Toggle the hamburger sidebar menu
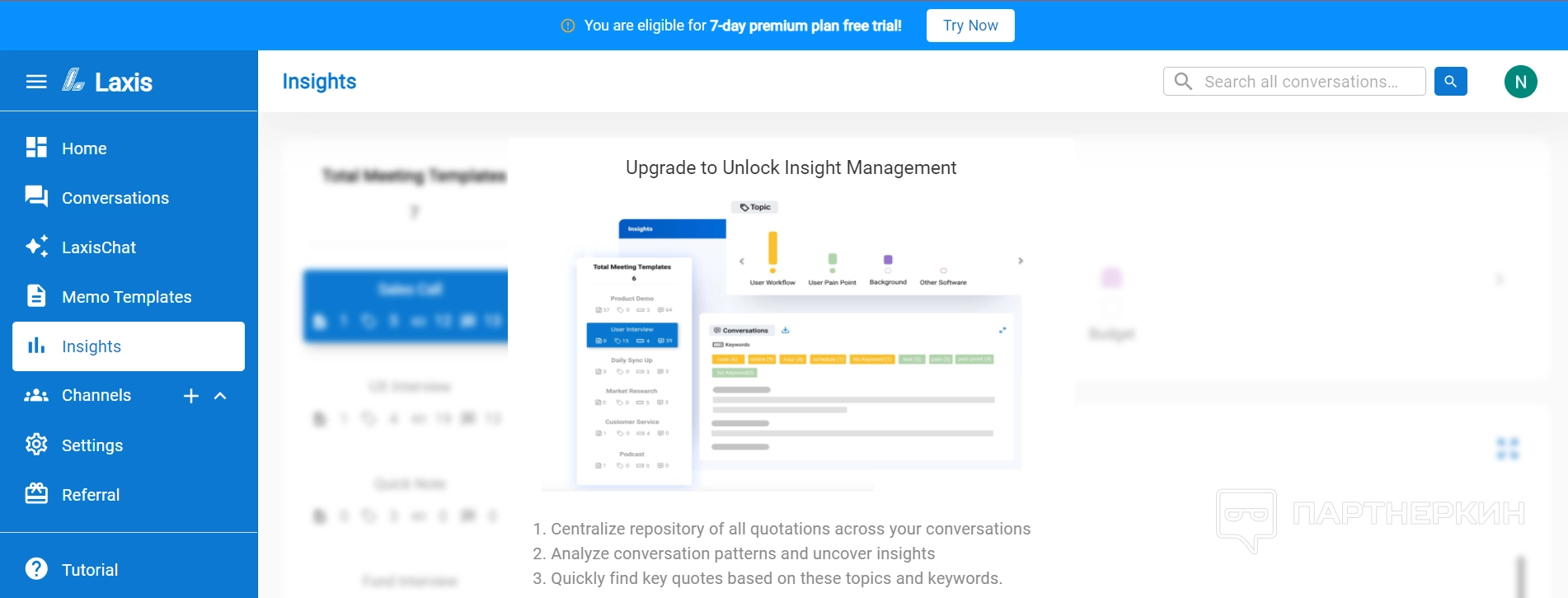The height and width of the screenshot is (598, 1568). (x=36, y=82)
